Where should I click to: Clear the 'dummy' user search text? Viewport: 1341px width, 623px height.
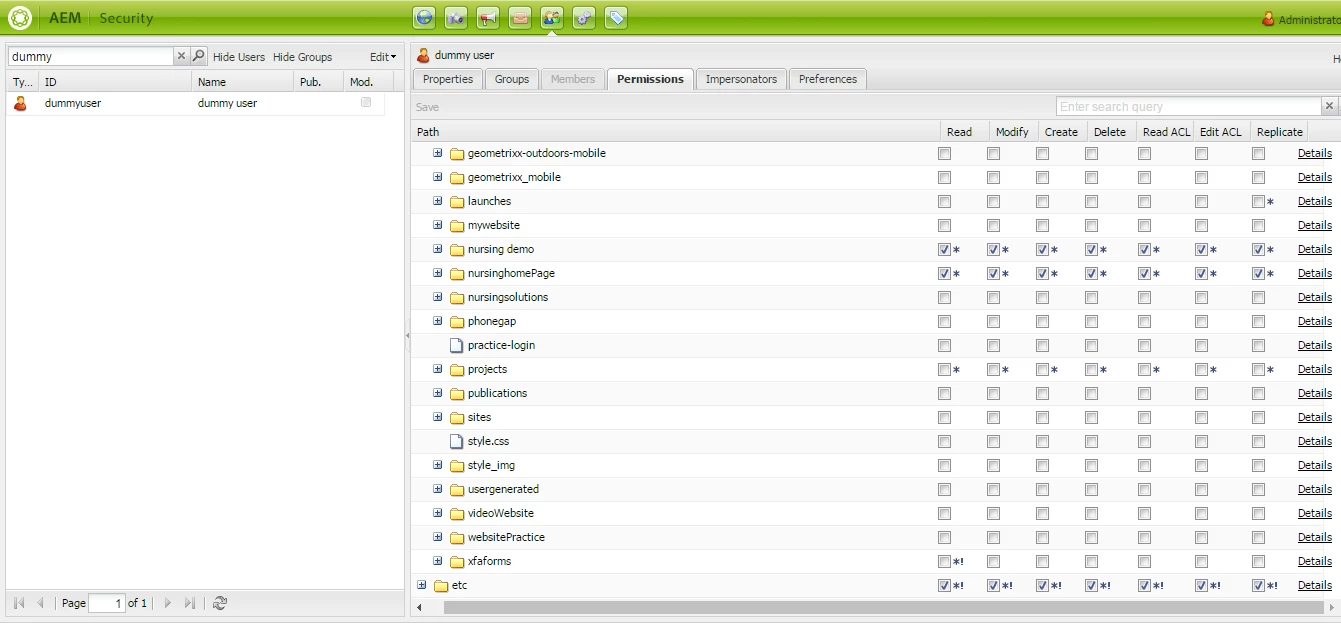[181, 56]
